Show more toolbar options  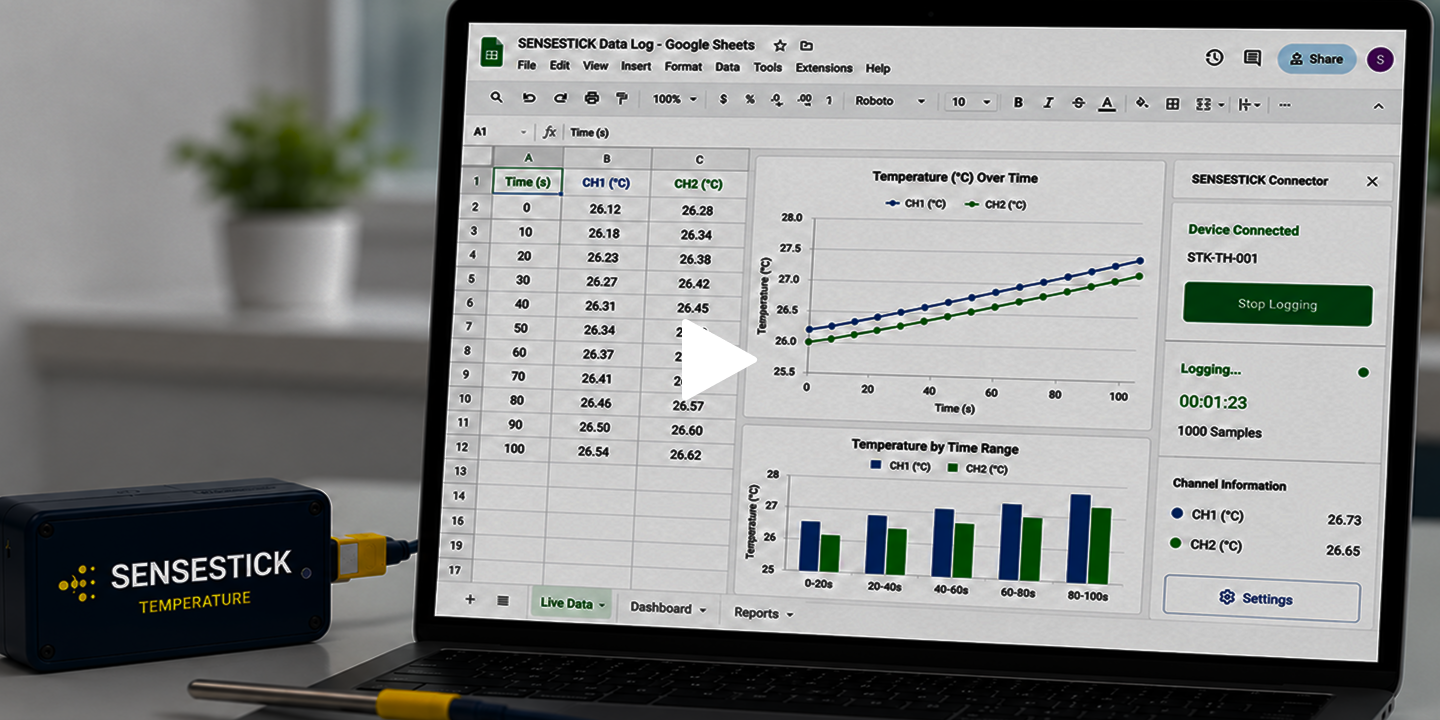click(1285, 105)
